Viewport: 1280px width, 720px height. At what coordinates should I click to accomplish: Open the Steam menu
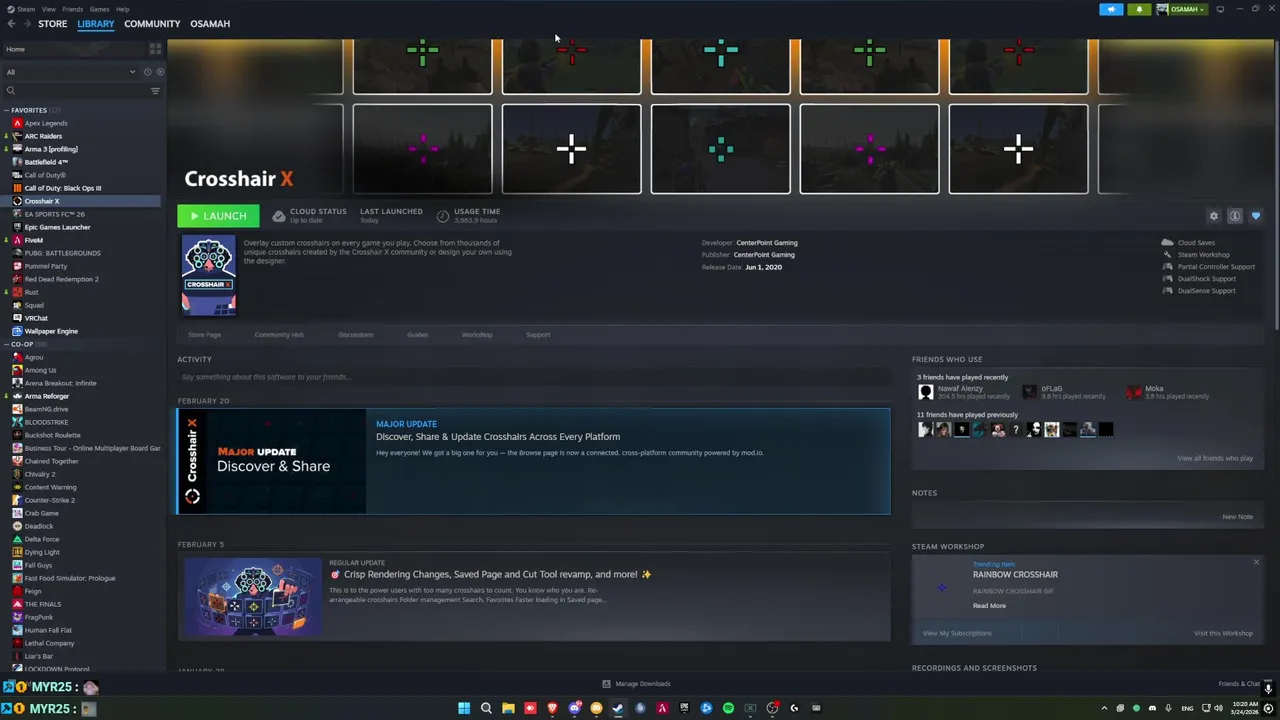click(26, 9)
